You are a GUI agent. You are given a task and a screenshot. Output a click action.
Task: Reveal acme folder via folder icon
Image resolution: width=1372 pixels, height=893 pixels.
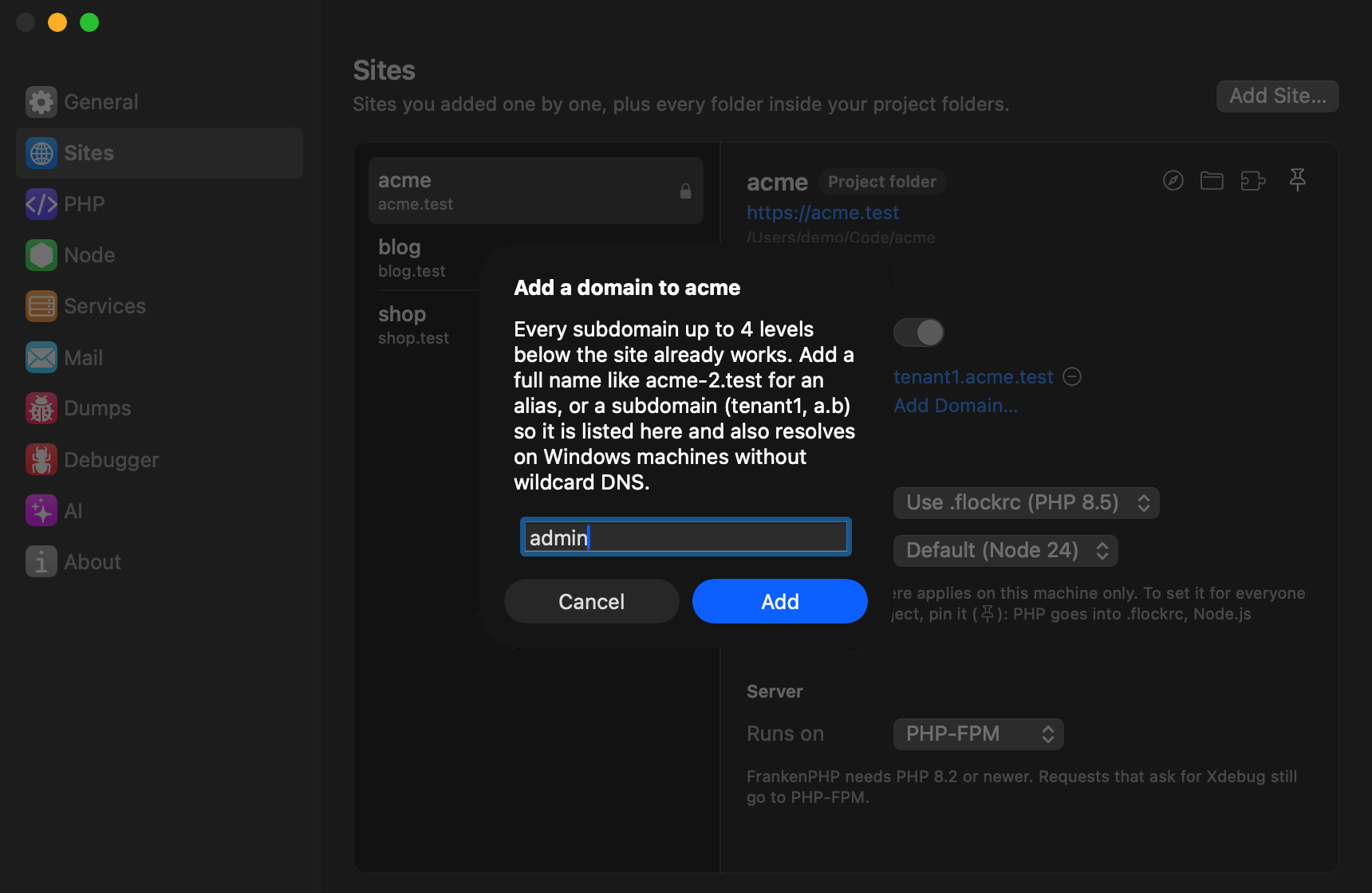(x=1212, y=181)
